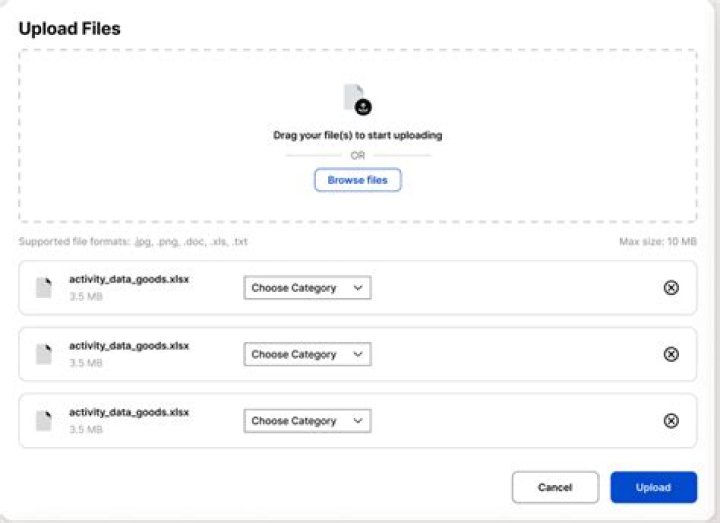Click the dashed drag-and-drop upload area
The height and width of the screenshot is (523, 720).
pos(358,136)
